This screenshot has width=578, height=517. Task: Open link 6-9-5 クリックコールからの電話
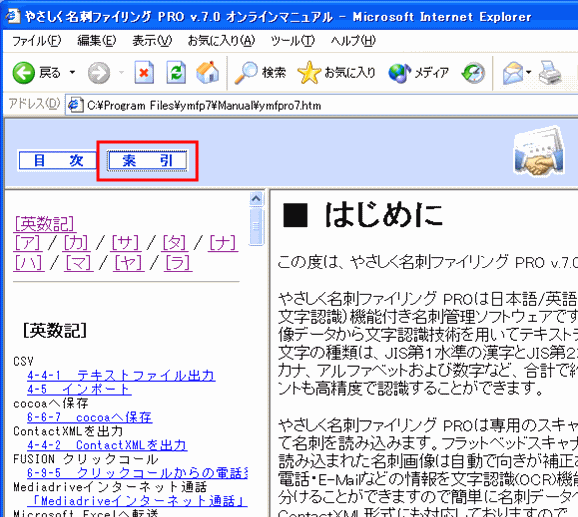[x=137, y=473]
